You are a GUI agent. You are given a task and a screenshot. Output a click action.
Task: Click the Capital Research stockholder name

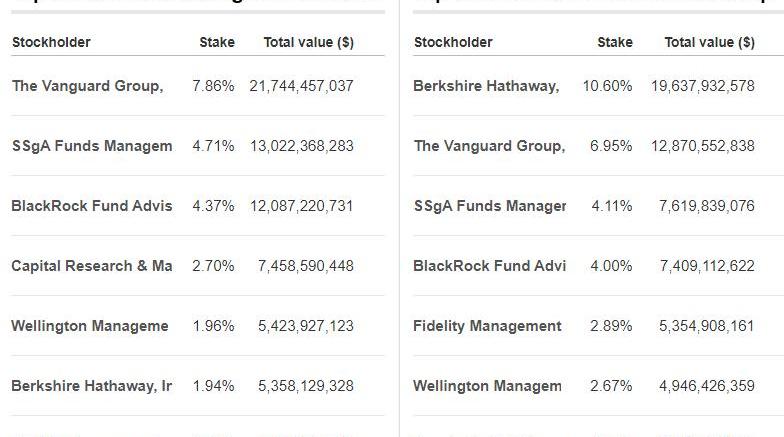(91, 266)
